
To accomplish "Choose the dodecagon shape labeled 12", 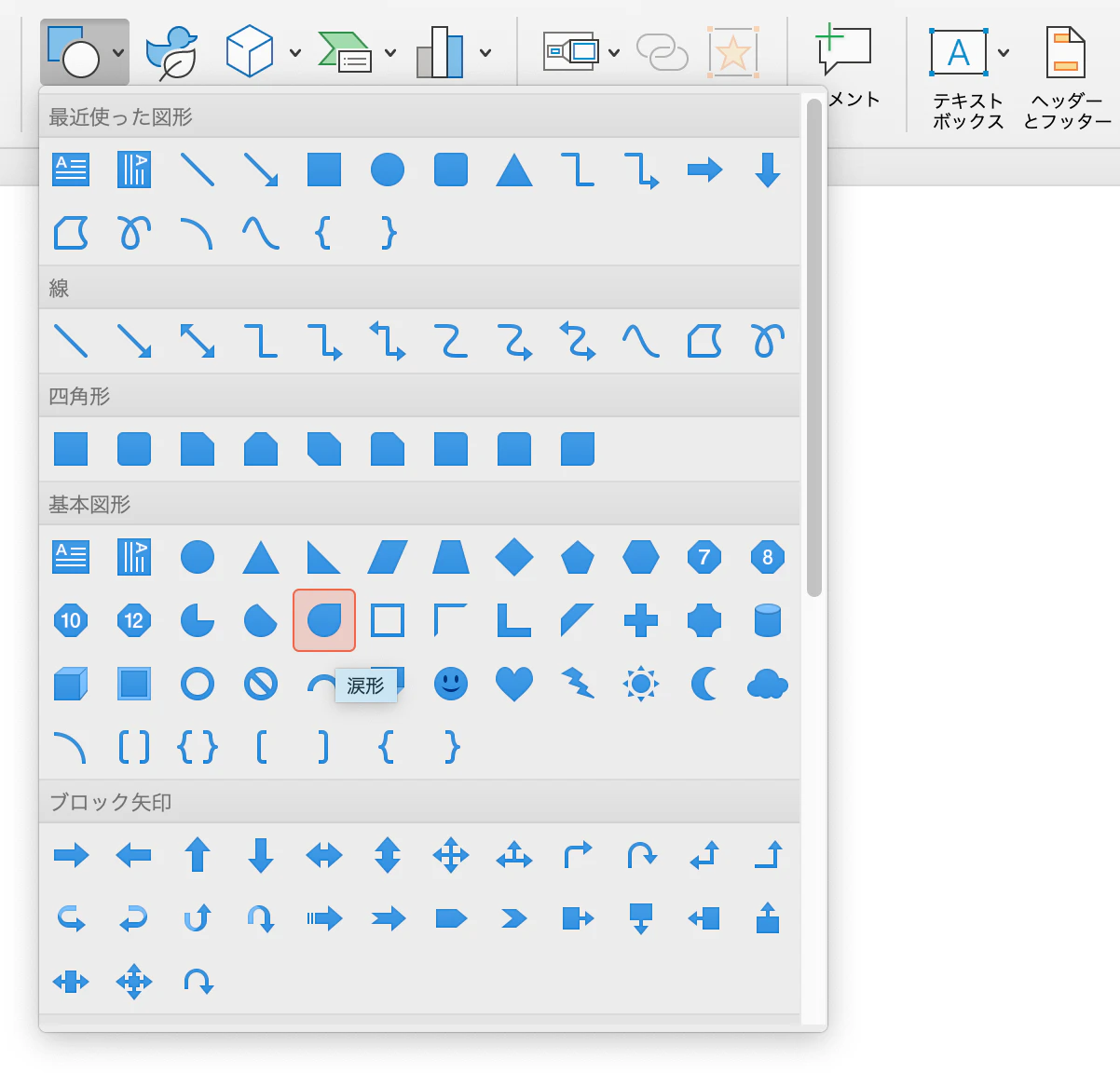I will (x=134, y=620).
